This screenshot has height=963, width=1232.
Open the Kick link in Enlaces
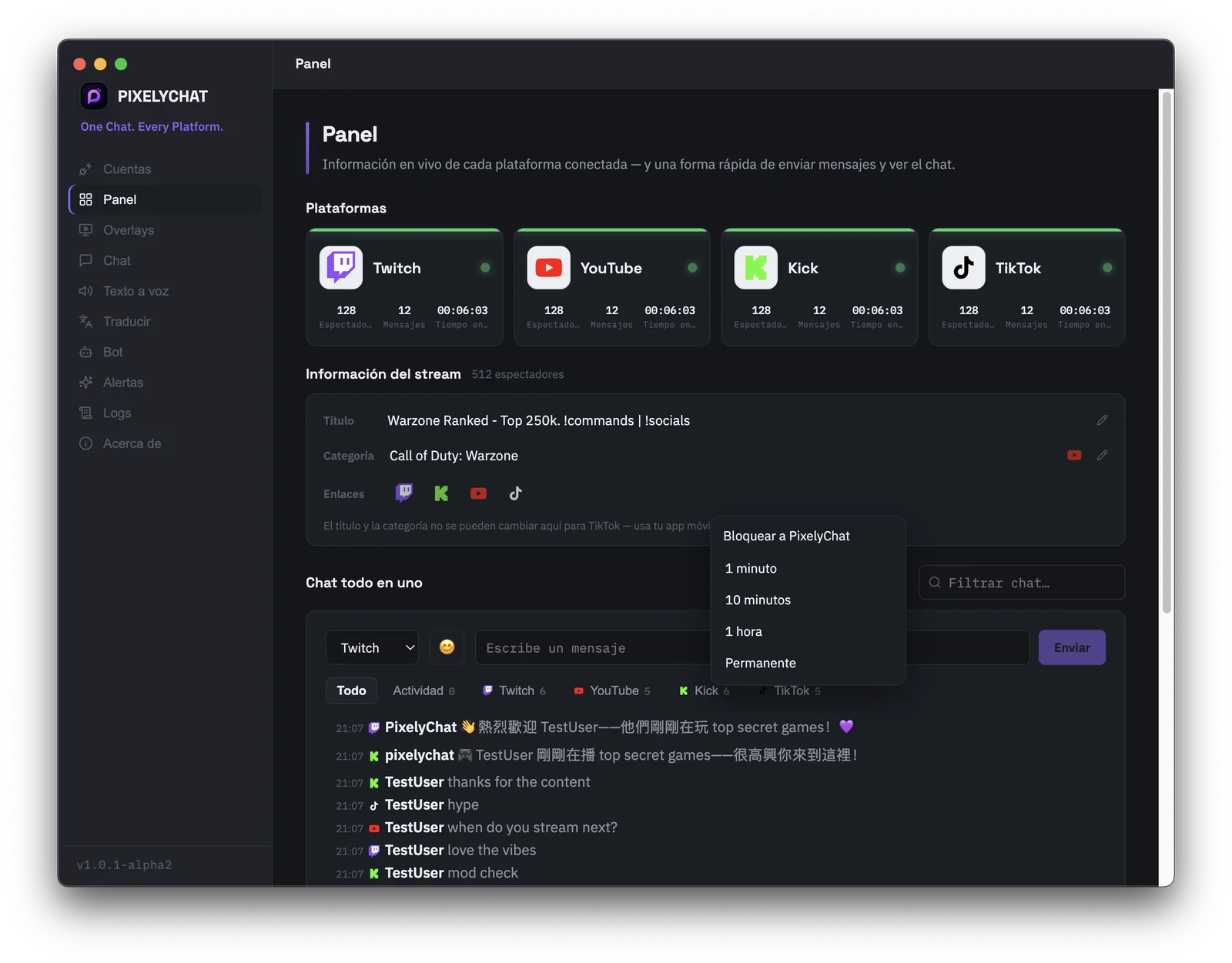[x=441, y=493]
